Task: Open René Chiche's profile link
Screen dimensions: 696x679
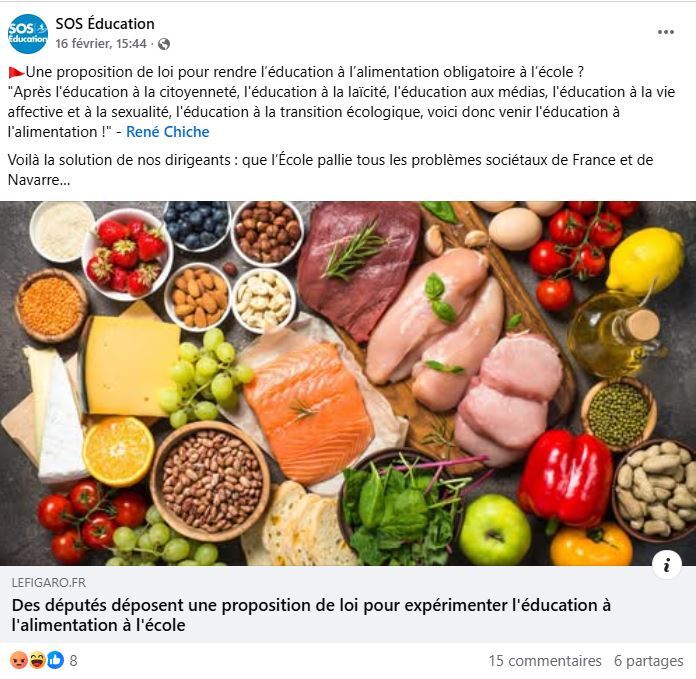Action: click(x=167, y=132)
